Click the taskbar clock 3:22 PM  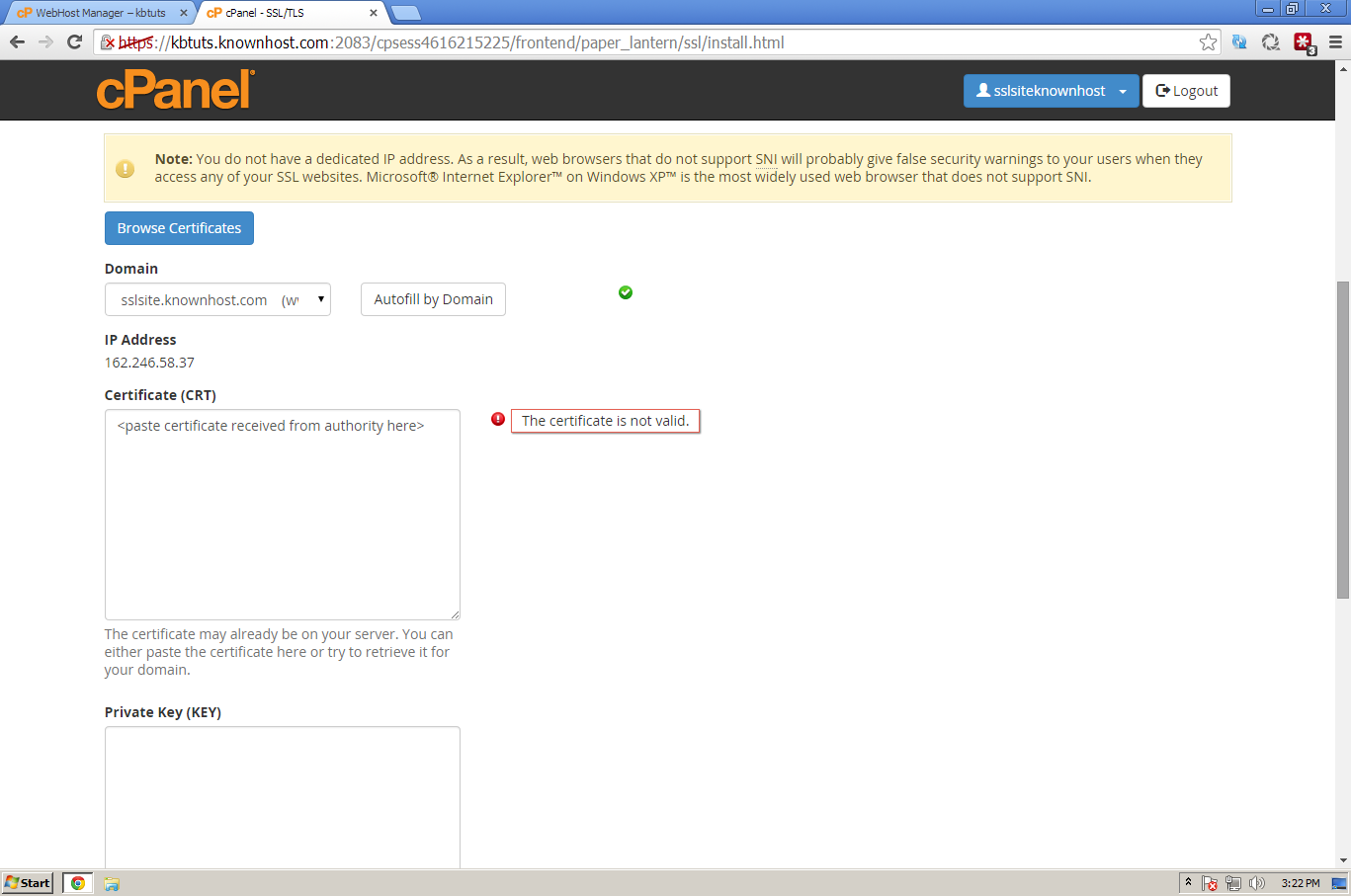(1301, 883)
